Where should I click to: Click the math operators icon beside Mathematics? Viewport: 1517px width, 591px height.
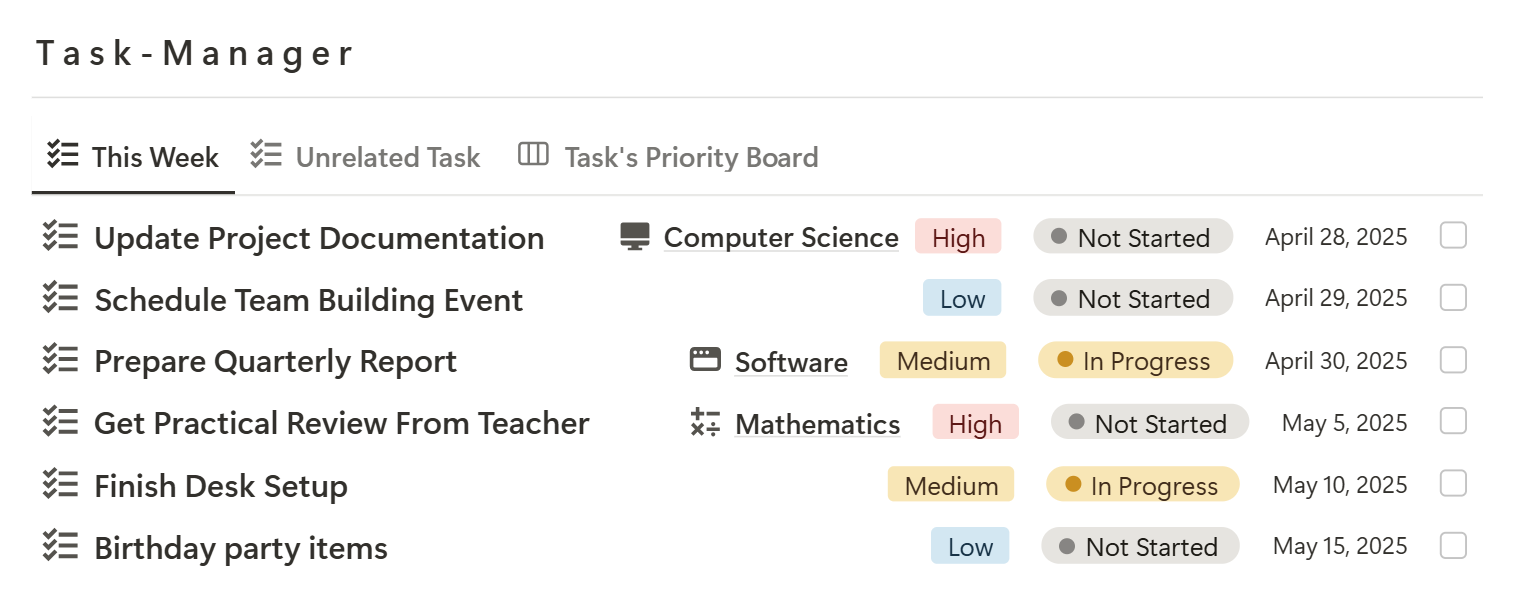[705, 423]
